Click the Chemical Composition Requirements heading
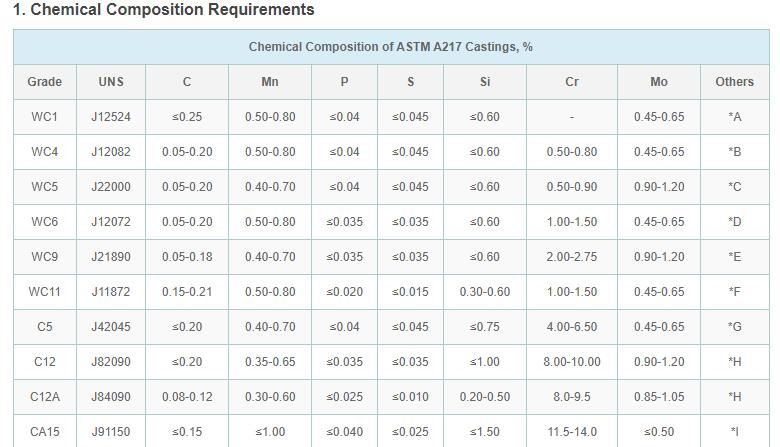This screenshot has width=780, height=447. coord(164,9)
